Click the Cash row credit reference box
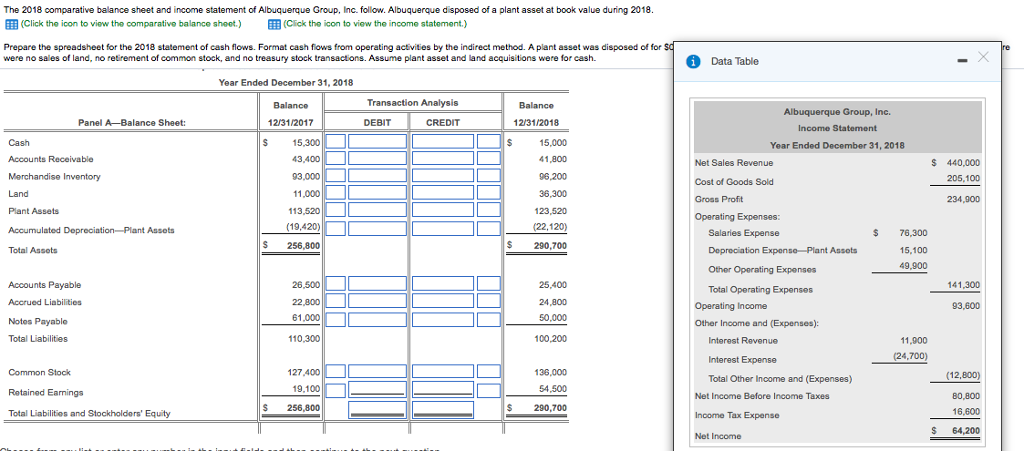Viewport: 1024px width, 451px height. tap(488, 142)
